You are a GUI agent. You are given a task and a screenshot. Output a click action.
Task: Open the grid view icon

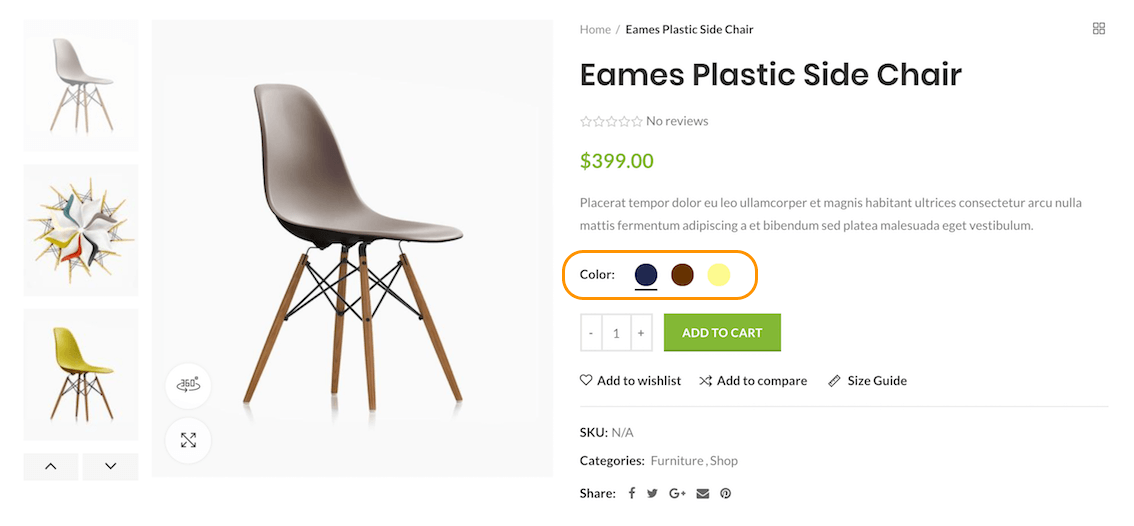[x=1099, y=29]
